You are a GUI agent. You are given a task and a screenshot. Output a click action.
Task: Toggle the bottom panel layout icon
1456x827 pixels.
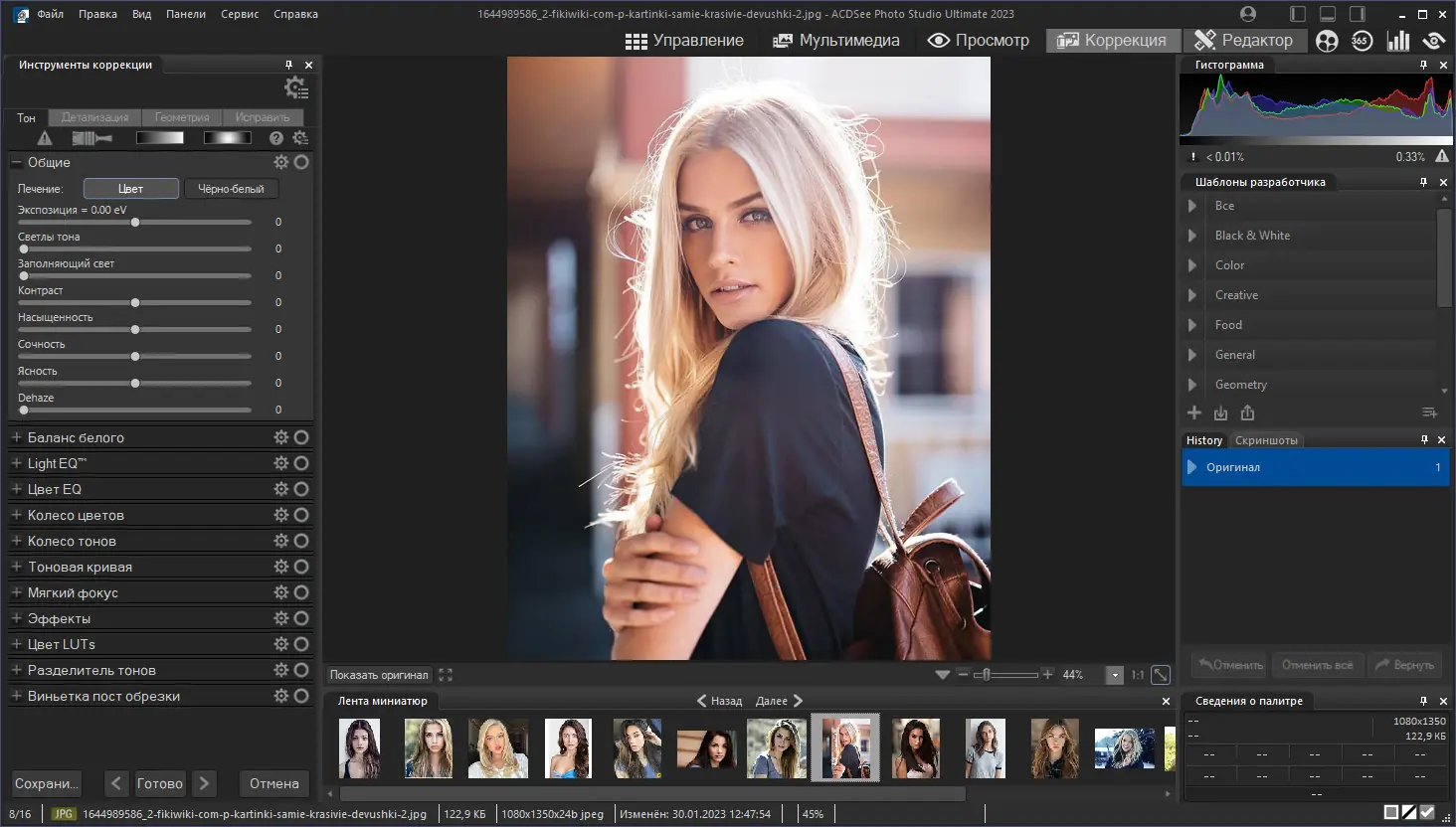tap(1328, 14)
